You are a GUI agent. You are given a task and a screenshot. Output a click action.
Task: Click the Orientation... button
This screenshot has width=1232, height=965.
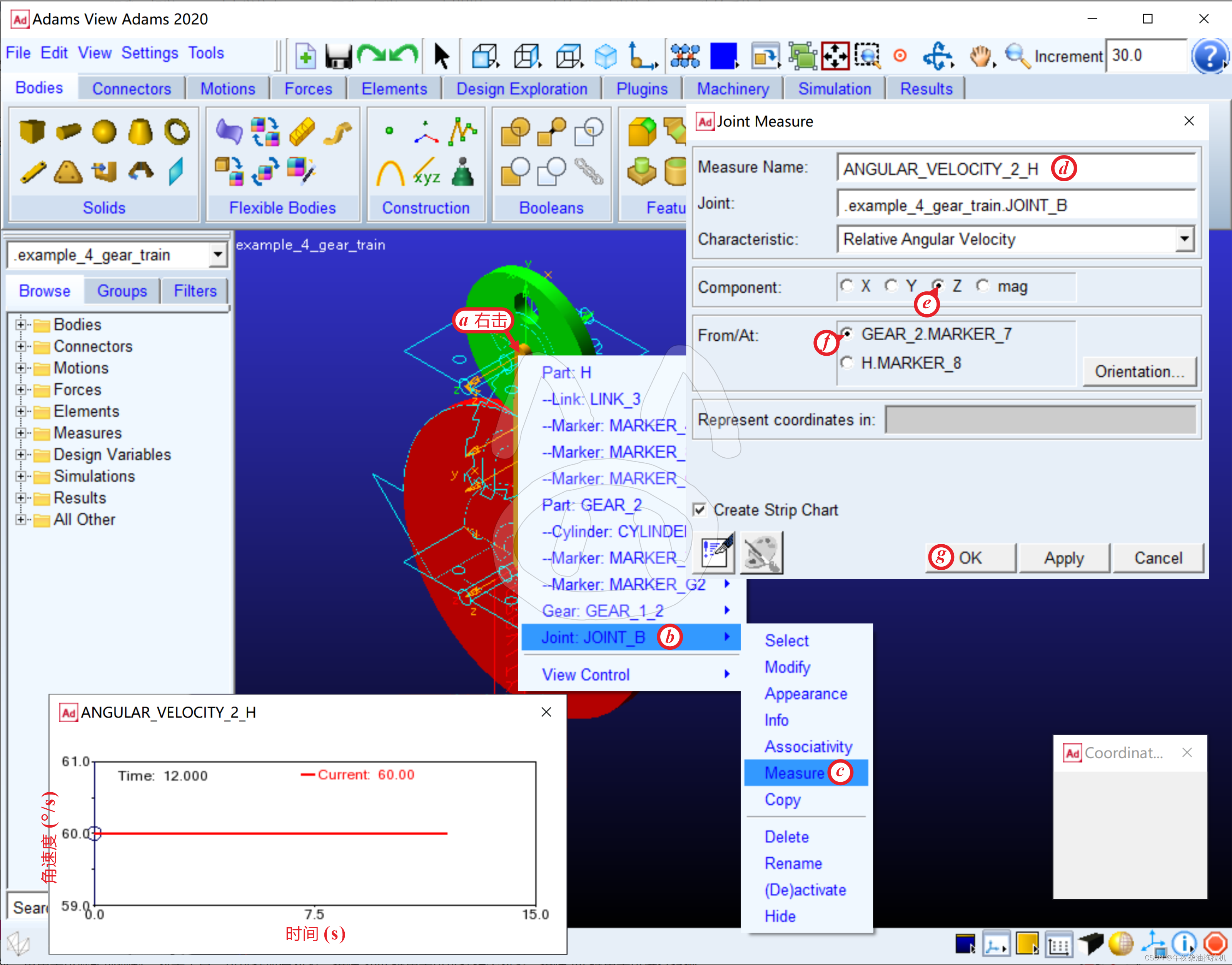[x=1139, y=371]
